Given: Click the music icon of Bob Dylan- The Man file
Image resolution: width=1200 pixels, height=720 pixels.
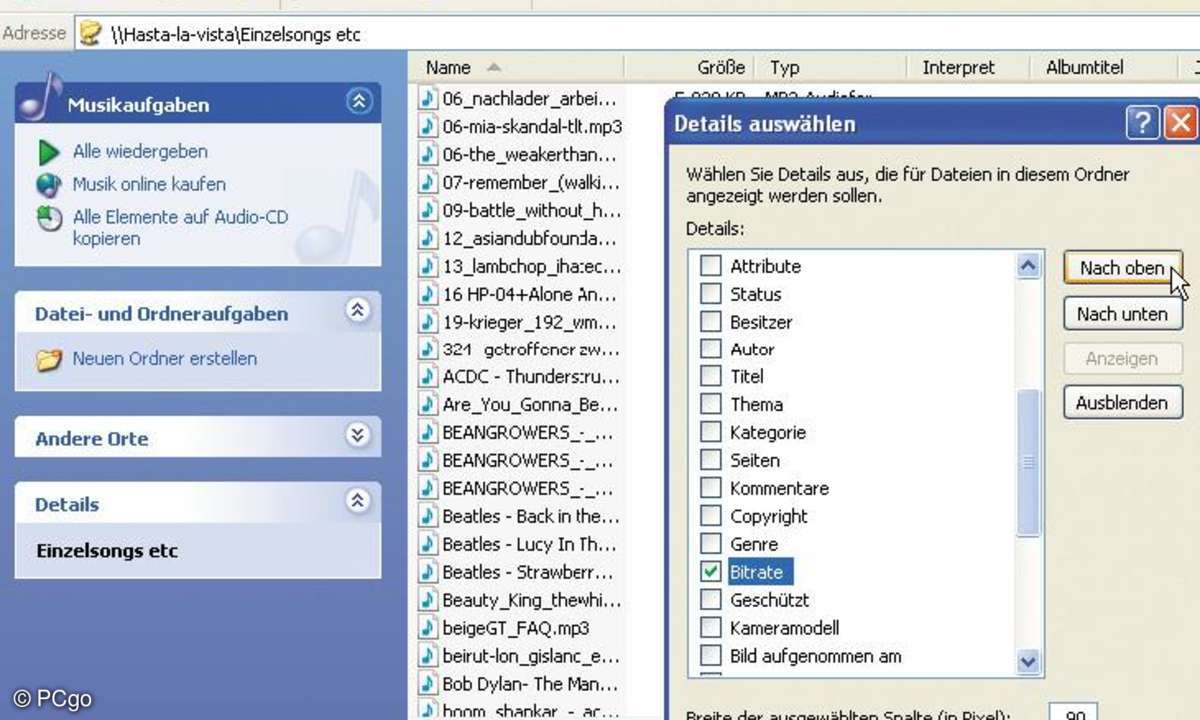Looking at the screenshot, I should pyautogui.click(x=428, y=684).
